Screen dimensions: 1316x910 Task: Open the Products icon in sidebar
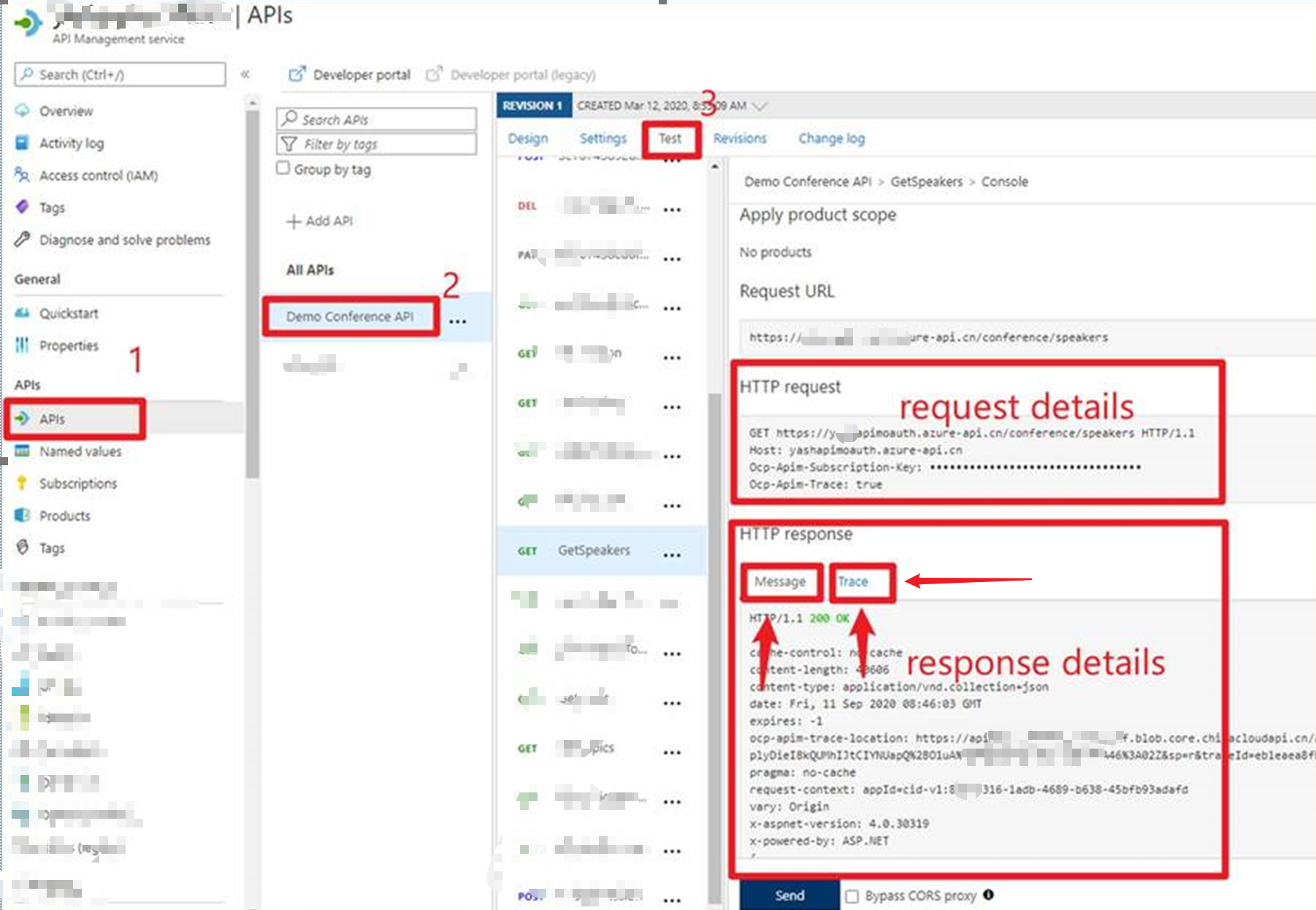click(23, 516)
